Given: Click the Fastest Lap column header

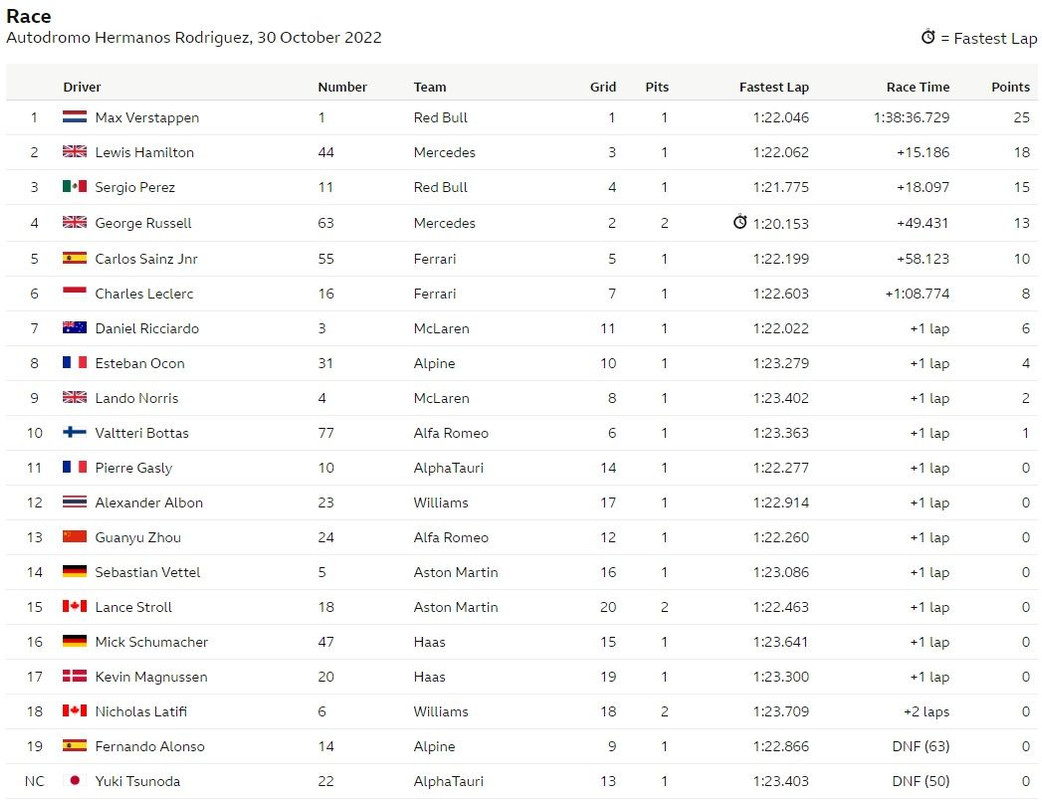Looking at the screenshot, I should tap(774, 87).
